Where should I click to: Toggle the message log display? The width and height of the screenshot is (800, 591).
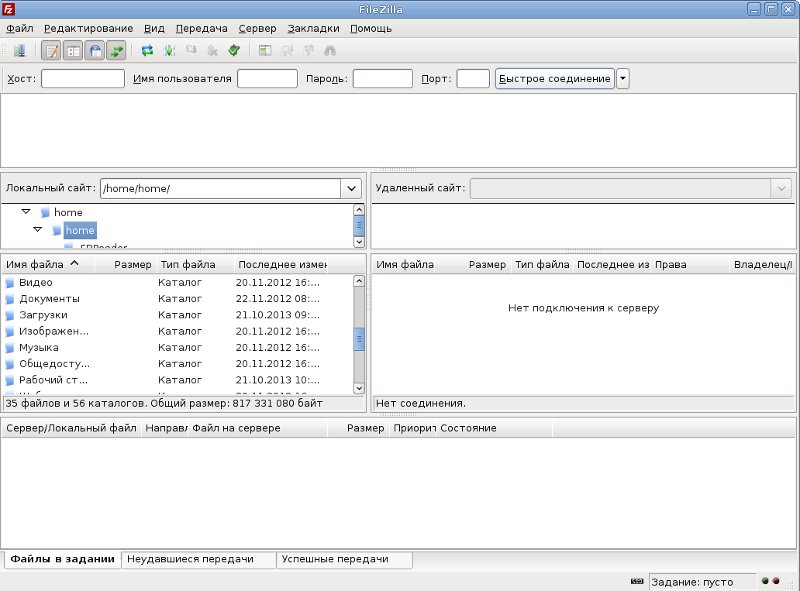[52, 50]
